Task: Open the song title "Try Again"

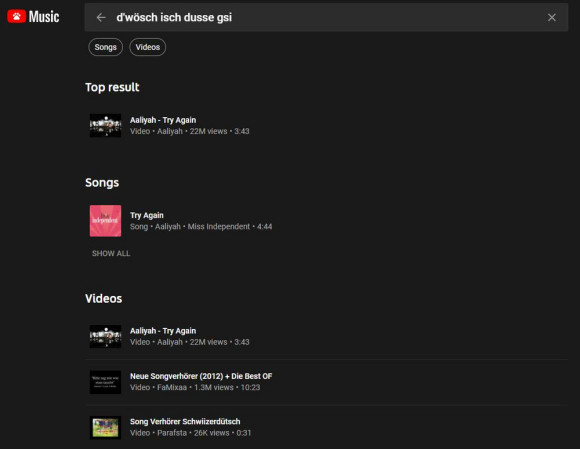Action: (146, 215)
